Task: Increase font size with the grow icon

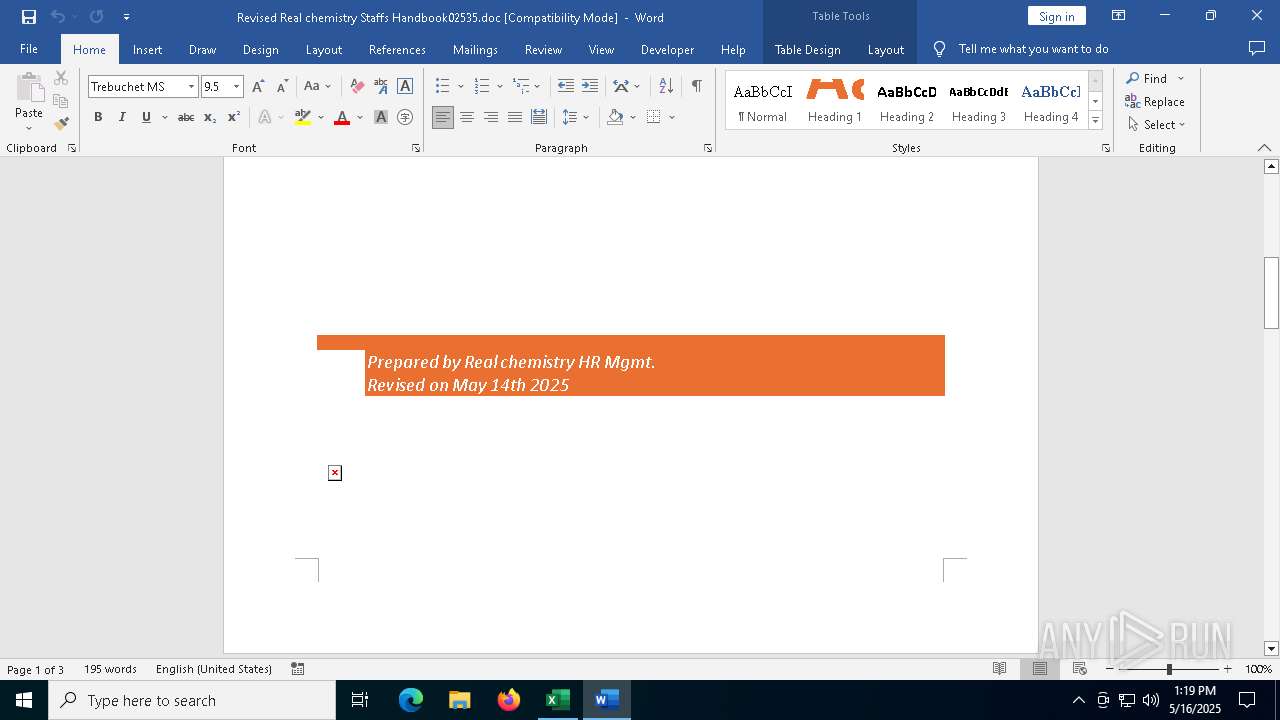Action: pos(258,86)
